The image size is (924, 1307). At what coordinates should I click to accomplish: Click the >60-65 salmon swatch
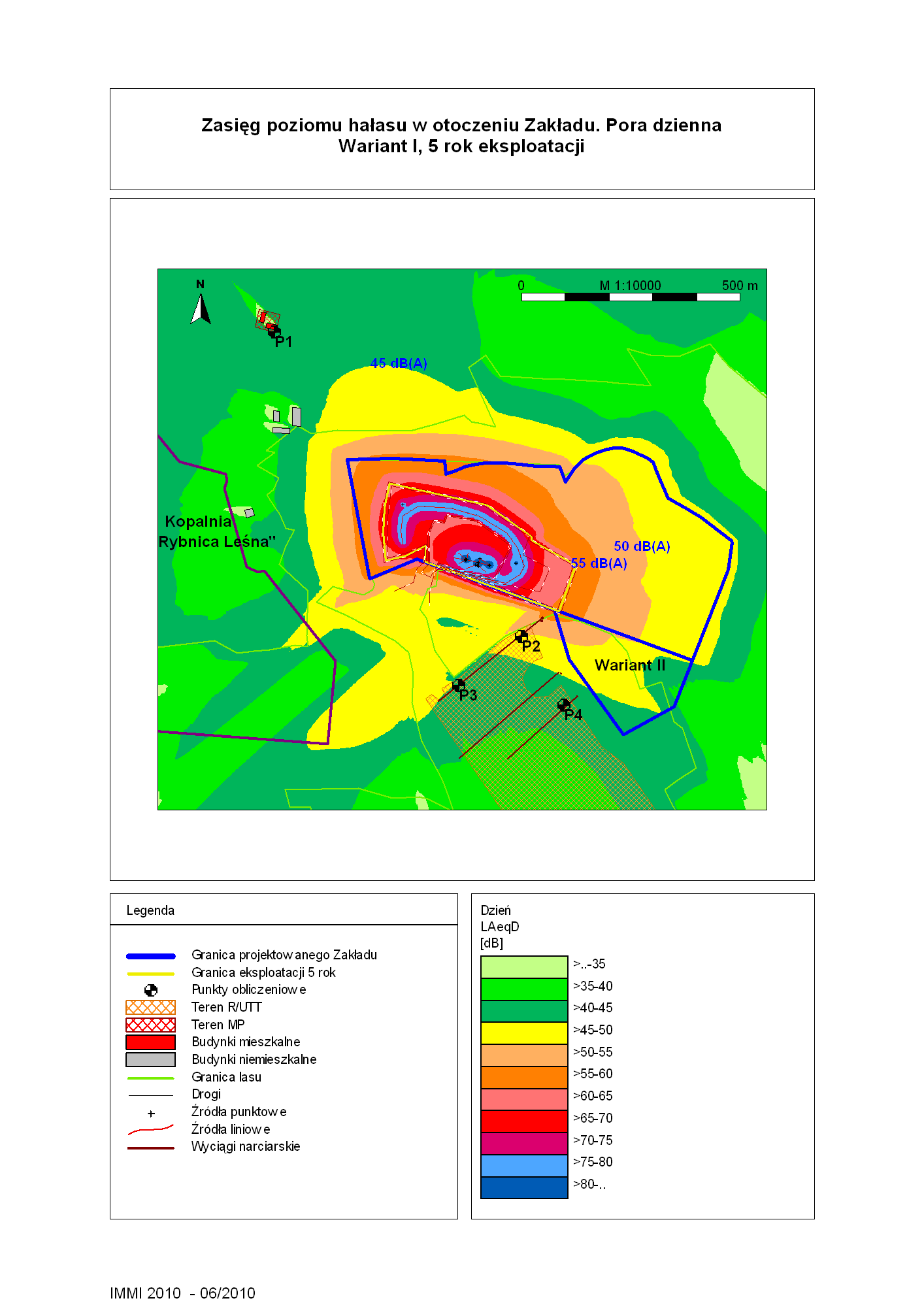[524, 1099]
